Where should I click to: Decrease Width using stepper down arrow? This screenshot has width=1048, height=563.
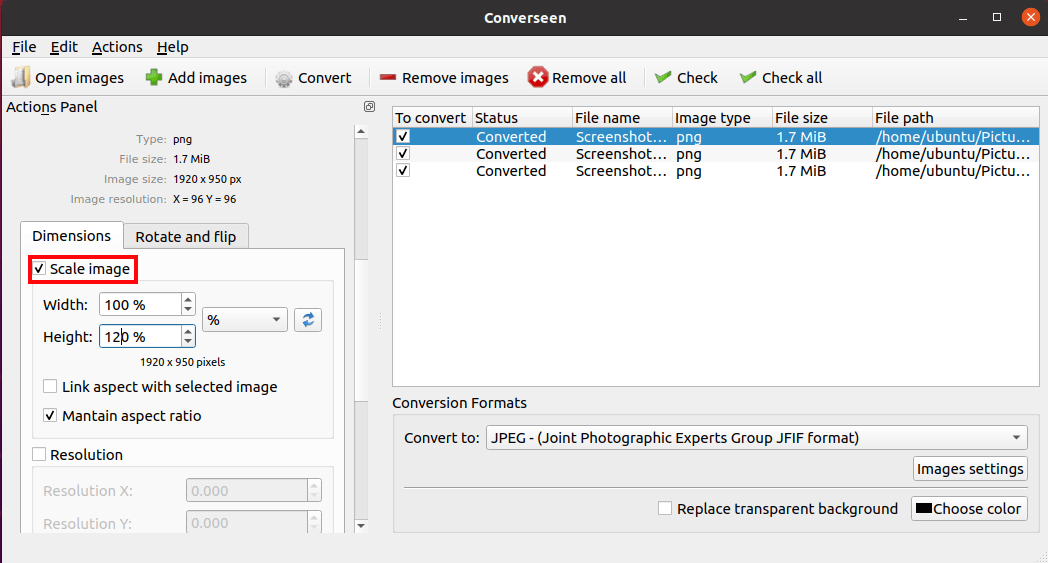(x=188, y=310)
